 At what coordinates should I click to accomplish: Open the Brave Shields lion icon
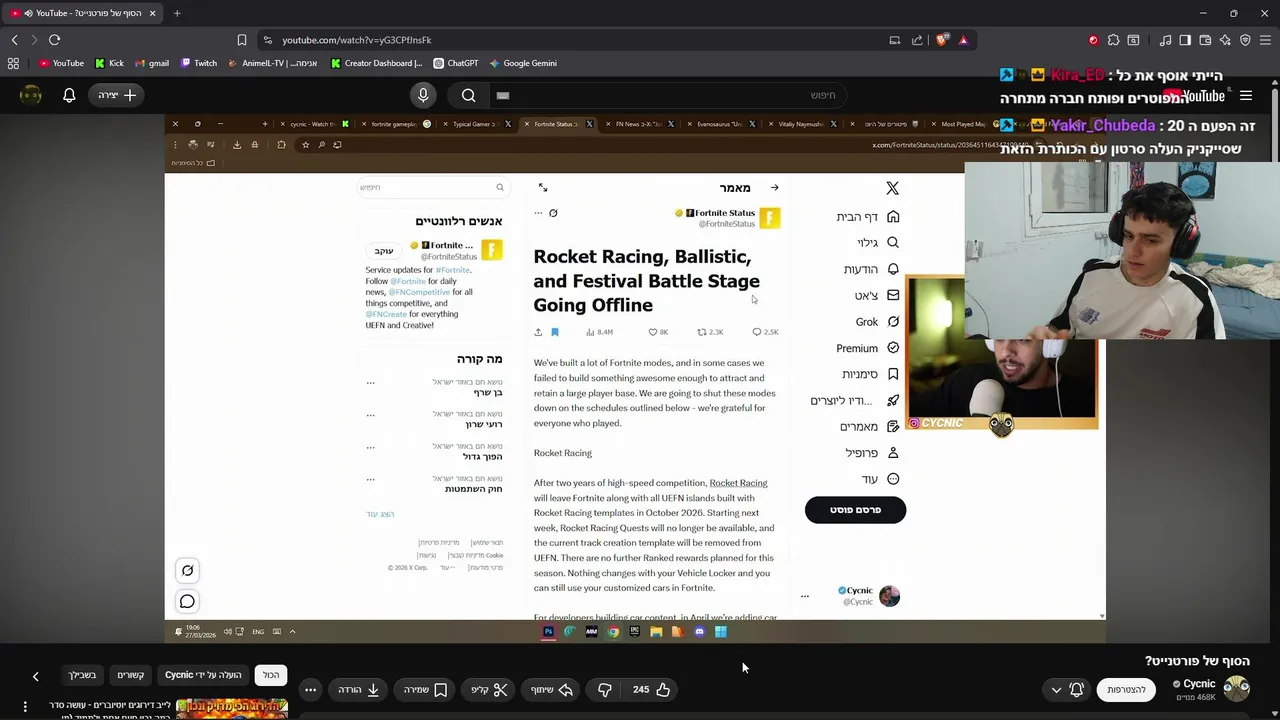pyautogui.click(x=942, y=40)
